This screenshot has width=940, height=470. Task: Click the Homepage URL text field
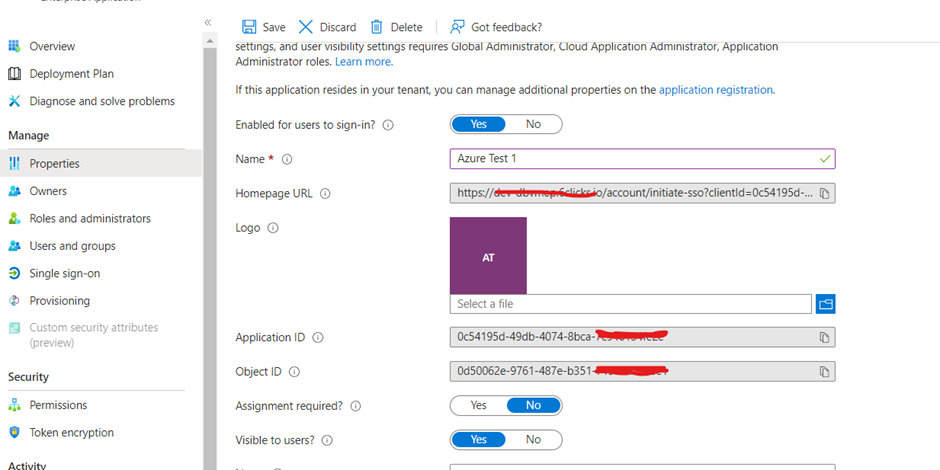pos(642,193)
